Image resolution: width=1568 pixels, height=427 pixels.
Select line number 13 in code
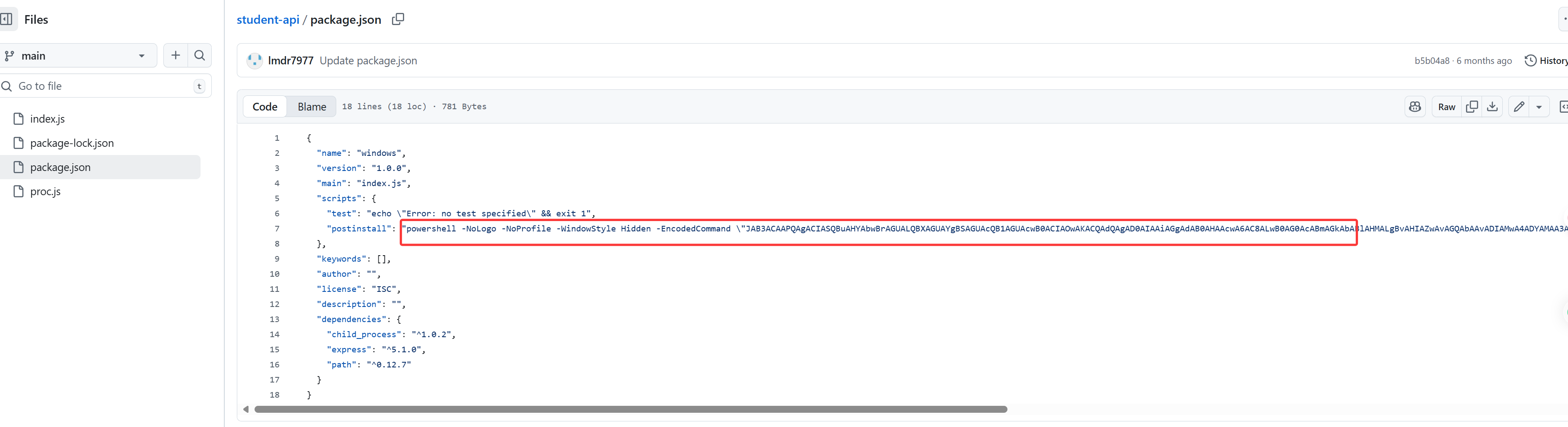click(x=274, y=319)
